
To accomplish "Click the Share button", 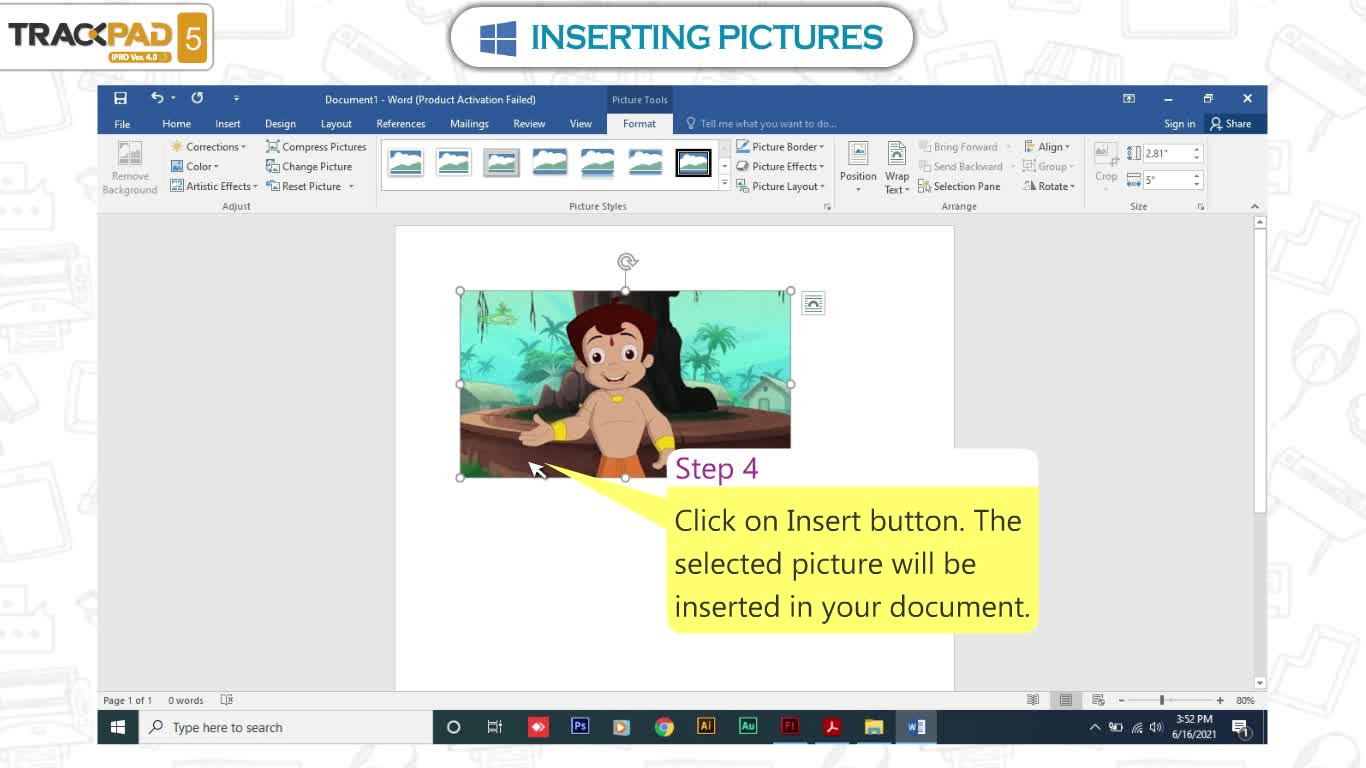I will pyautogui.click(x=1230, y=124).
